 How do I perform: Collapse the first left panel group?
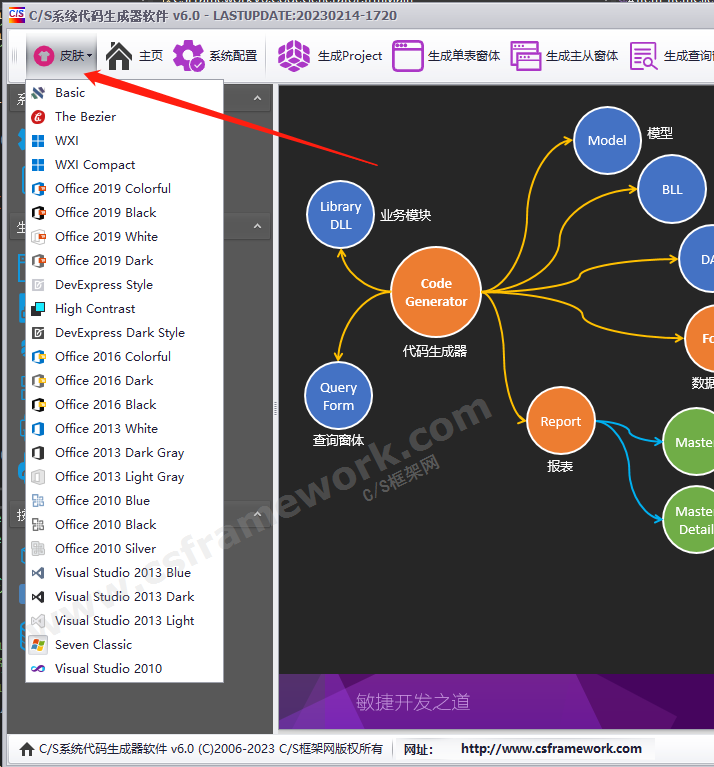(x=257, y=98)
